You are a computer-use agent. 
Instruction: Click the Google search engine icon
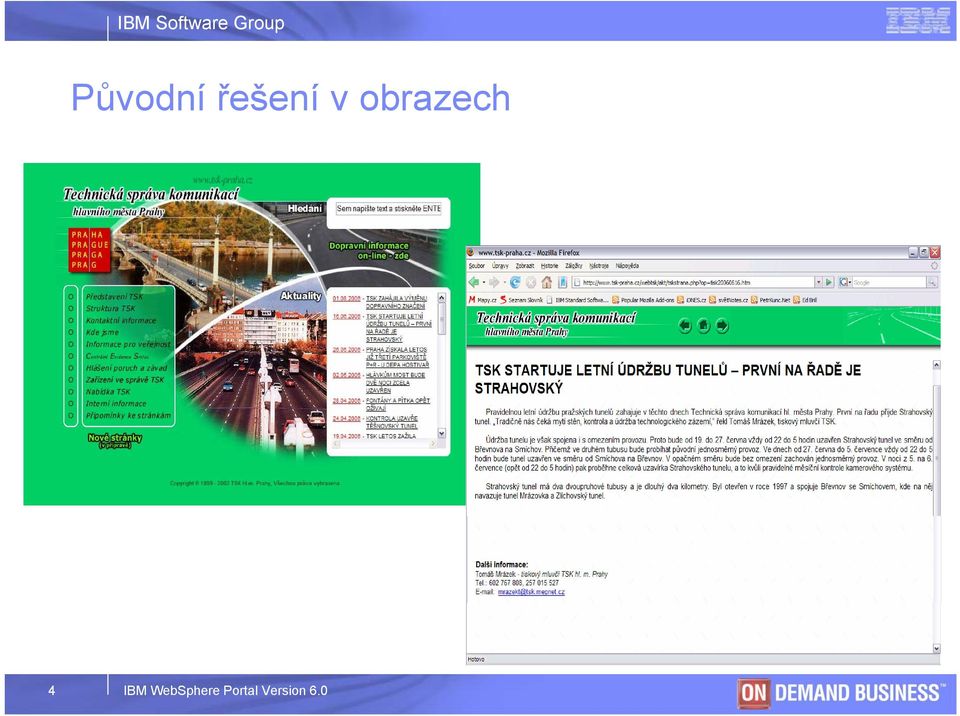coord(844,282)
